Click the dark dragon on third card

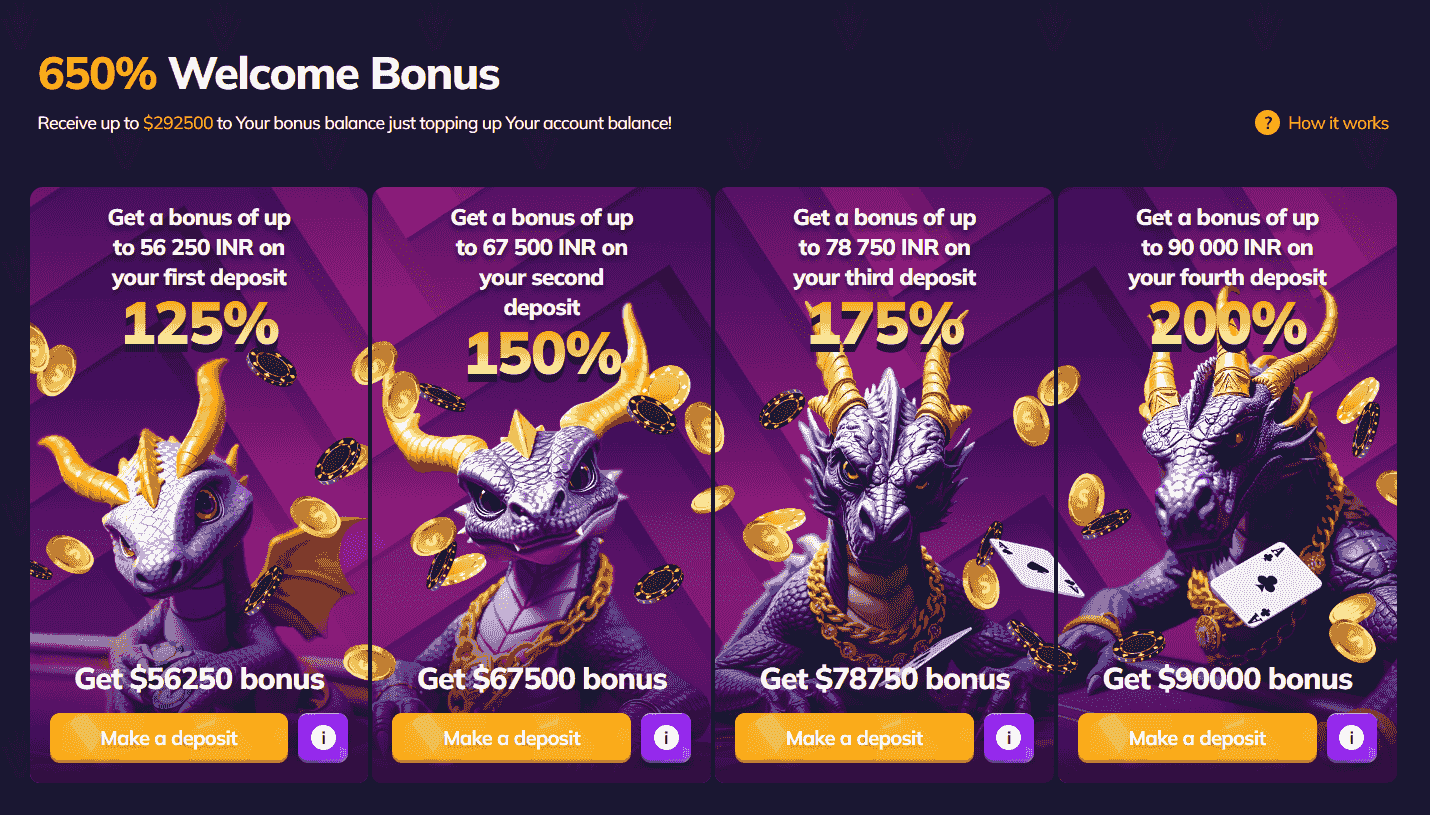(x=880, y=470)
